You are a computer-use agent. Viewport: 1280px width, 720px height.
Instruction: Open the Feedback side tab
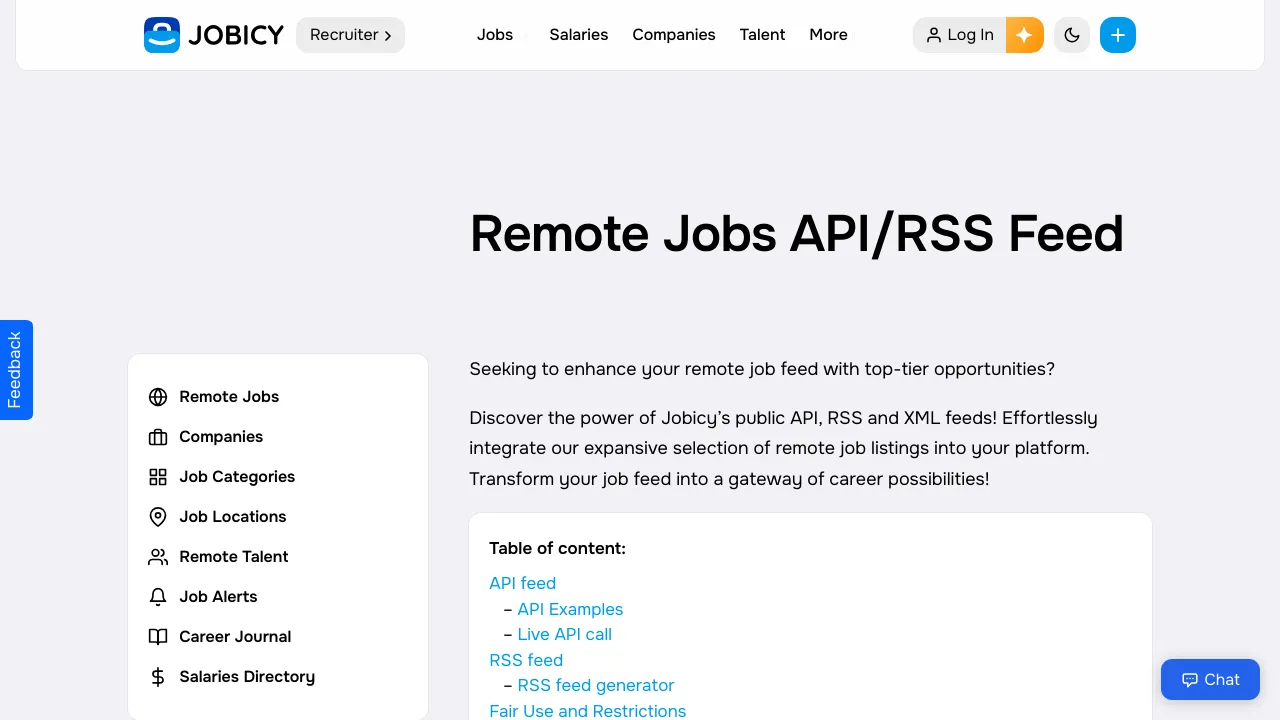(x=16, y=370)
